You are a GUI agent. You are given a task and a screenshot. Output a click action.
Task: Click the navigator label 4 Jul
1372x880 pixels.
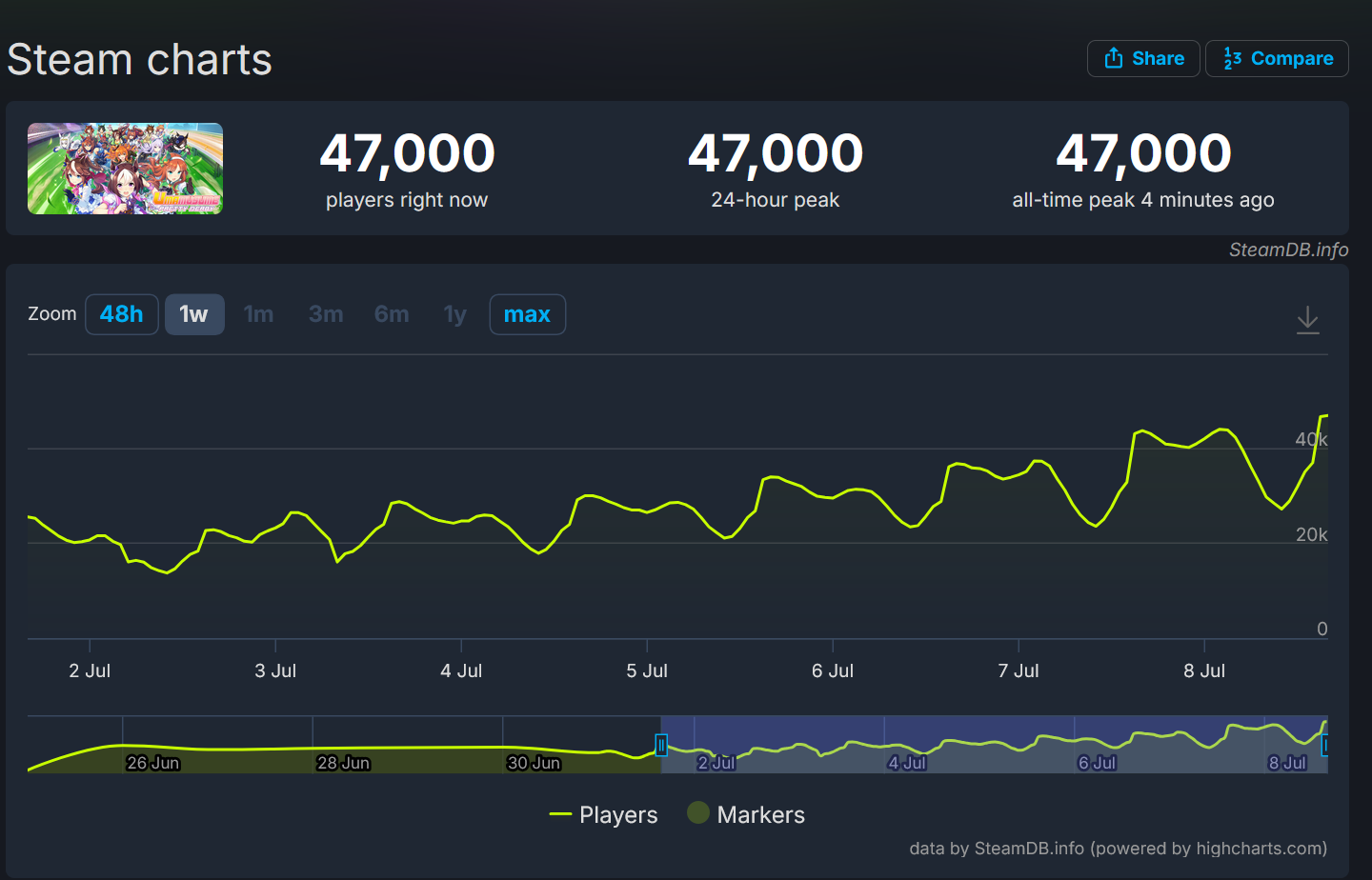coord(907,763)
